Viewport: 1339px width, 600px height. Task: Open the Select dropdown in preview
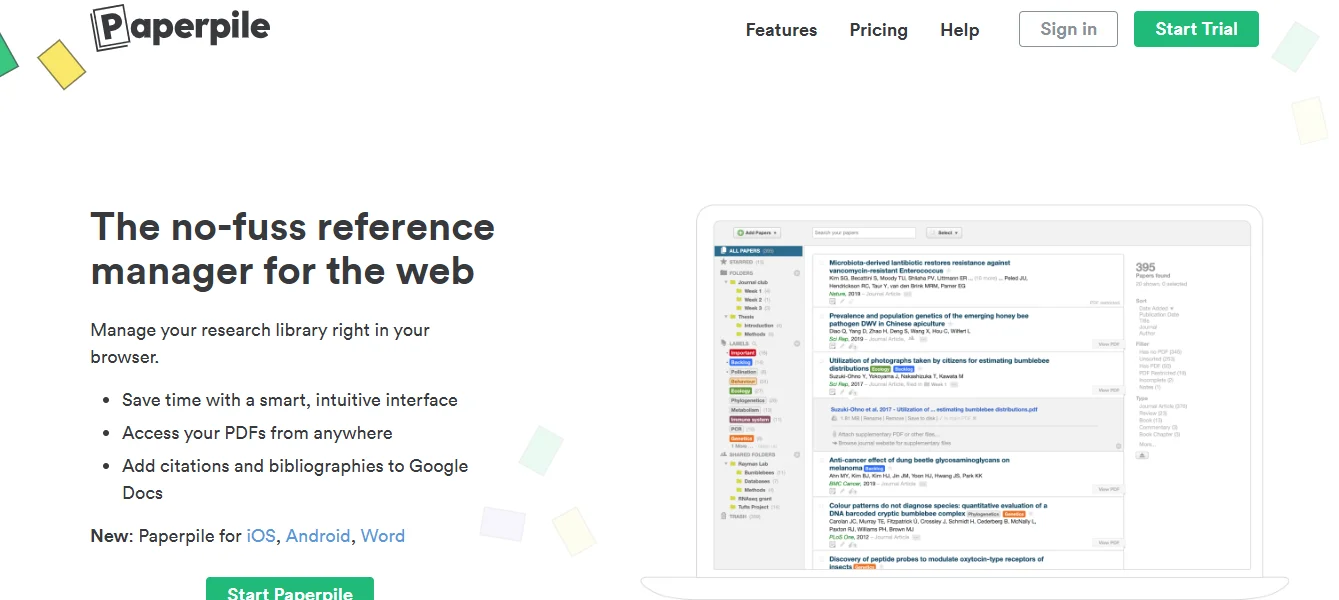pyautogui.click(x=944, y=233)
